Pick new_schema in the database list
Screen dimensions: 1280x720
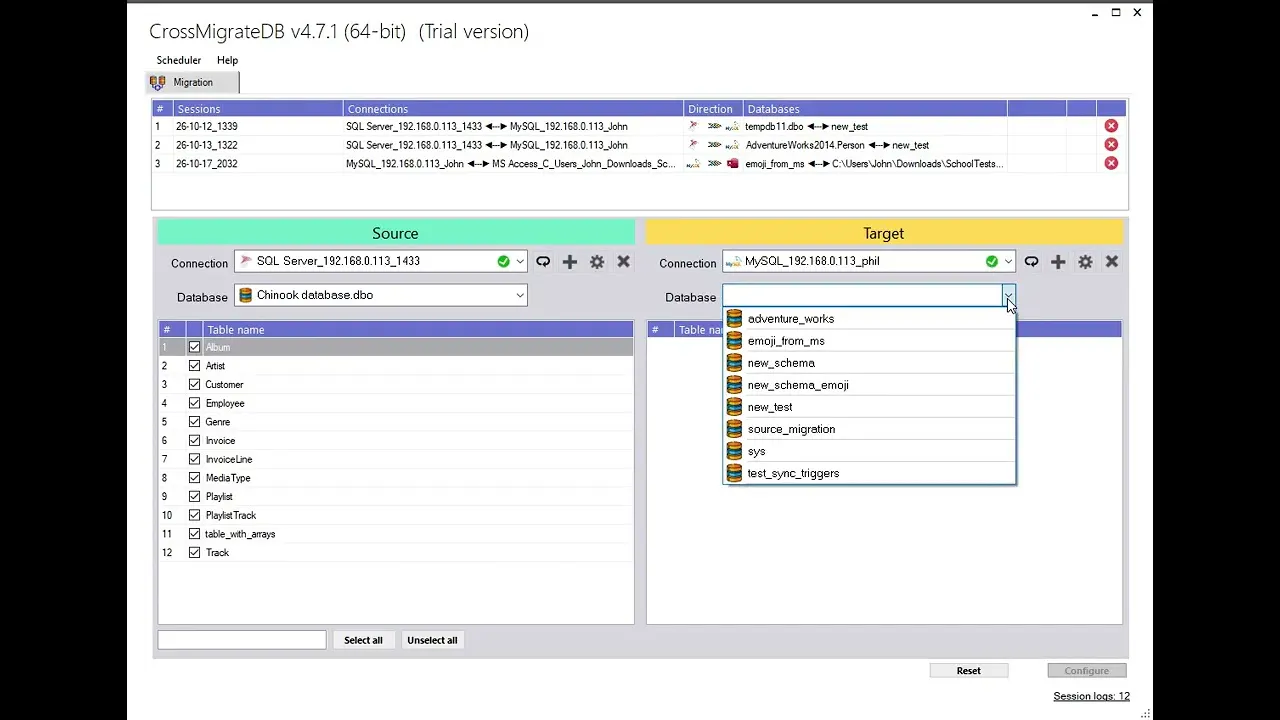[x=869, y=363]
